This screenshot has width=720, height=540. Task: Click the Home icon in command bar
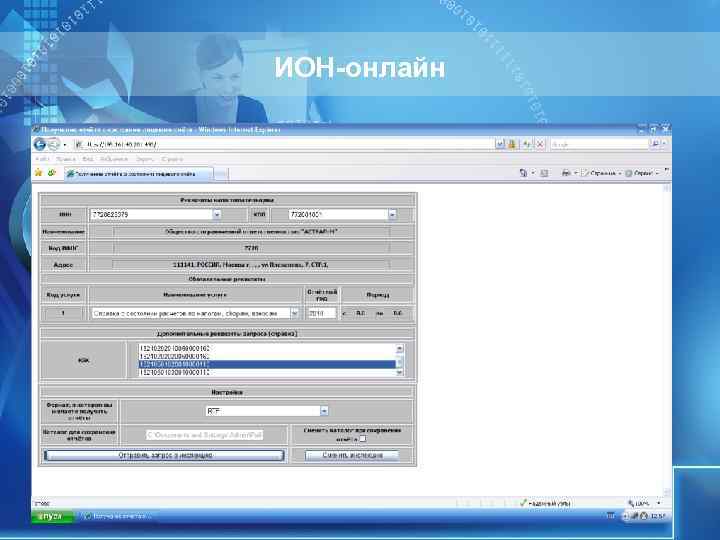523,173
